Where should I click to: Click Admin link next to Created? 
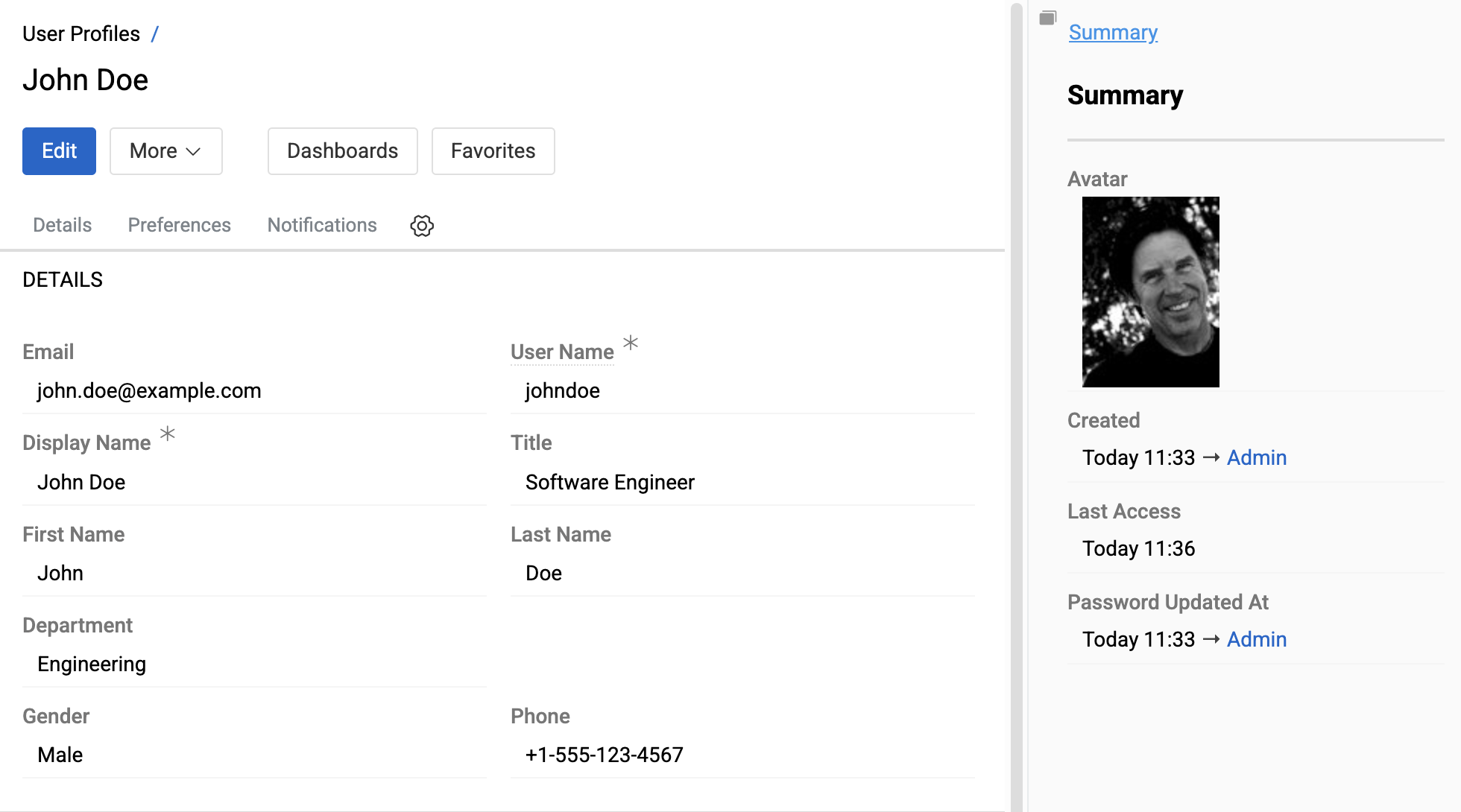[x=1257, y=457]
